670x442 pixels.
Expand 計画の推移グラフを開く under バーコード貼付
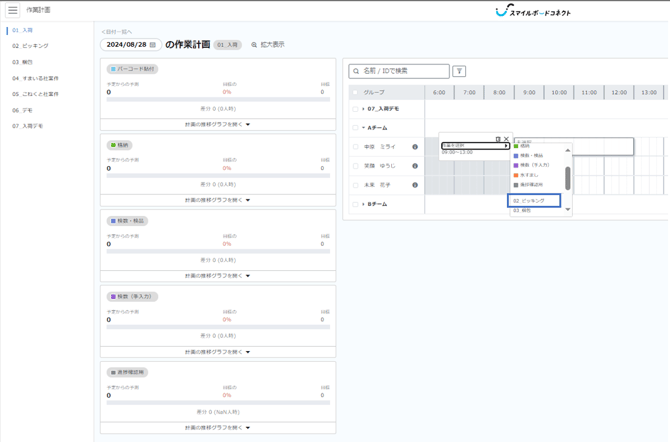[218, 125]
